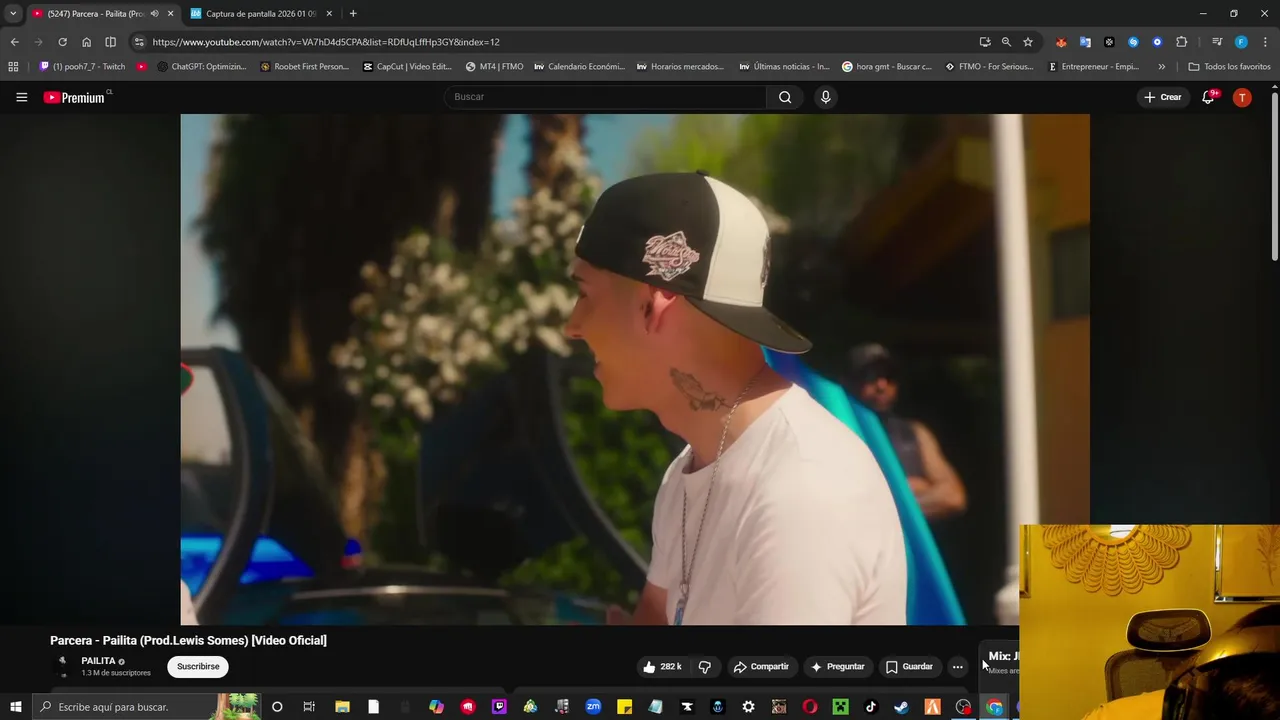The height and width of the screenshot is (720, 1280).
Task: Mute the YouTube tab via speaker icon
Action: pyautogui.click(x=154, y=13)
